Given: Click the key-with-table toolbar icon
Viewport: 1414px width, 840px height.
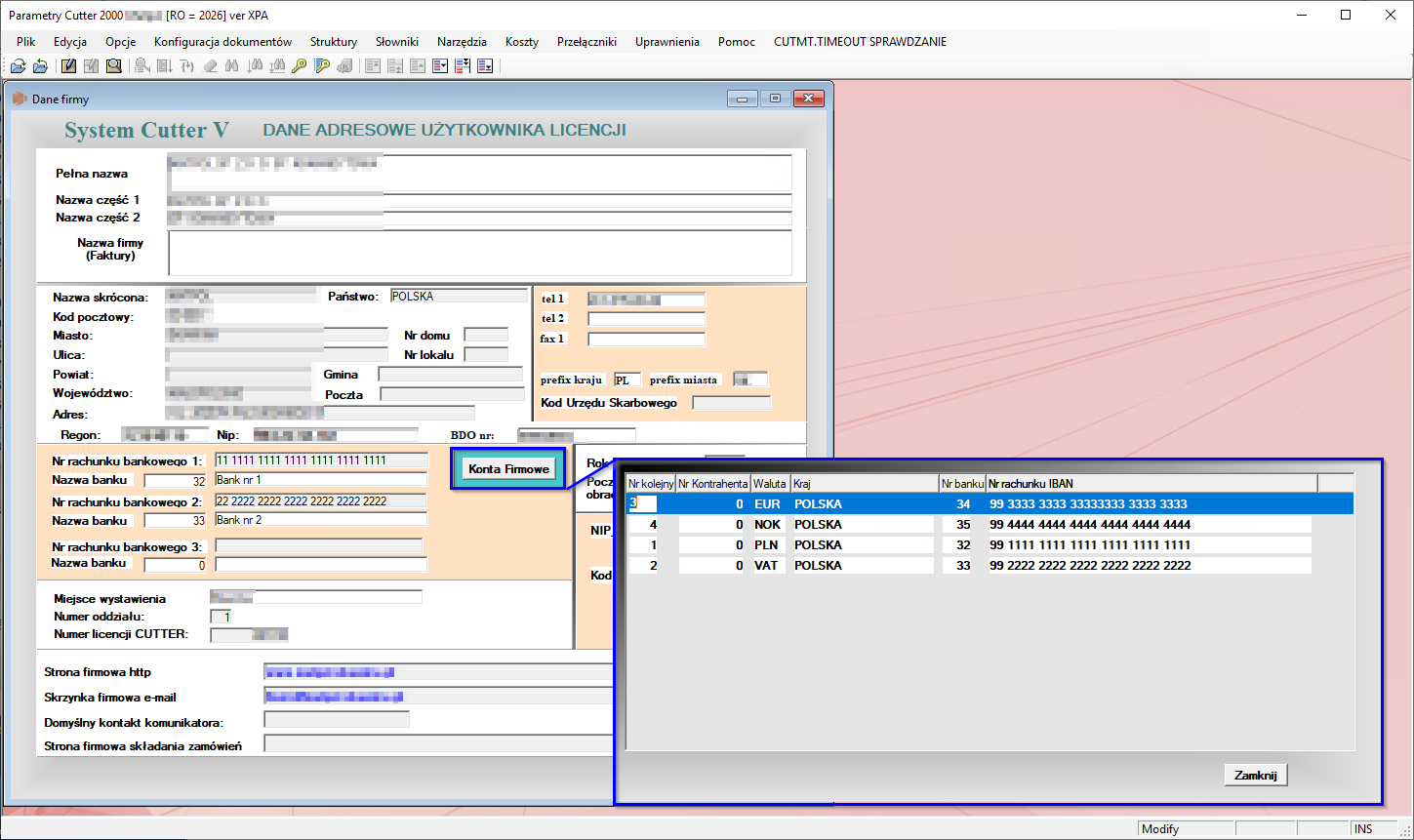Looking at the screenshot, I should click(322, 66).
